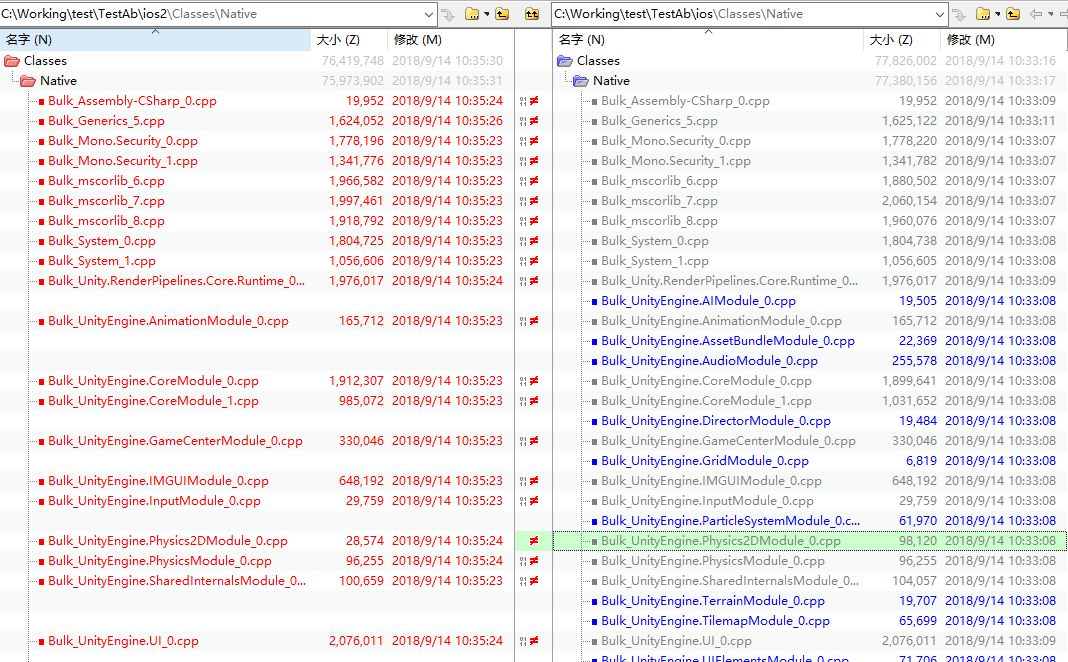Click not-equal icon for Bulk_mscorlib_8.cpp row
Screen dimensions: 1068x662
pos(534,221)
